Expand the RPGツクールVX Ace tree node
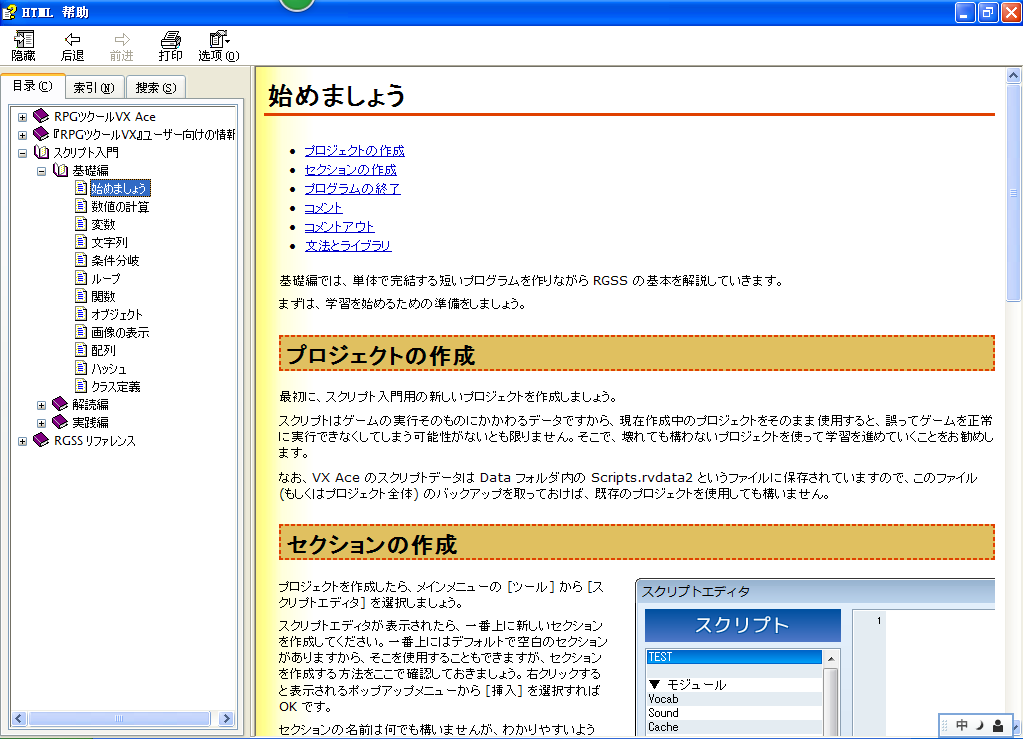 pyautogui.click(x=22, y=117)
